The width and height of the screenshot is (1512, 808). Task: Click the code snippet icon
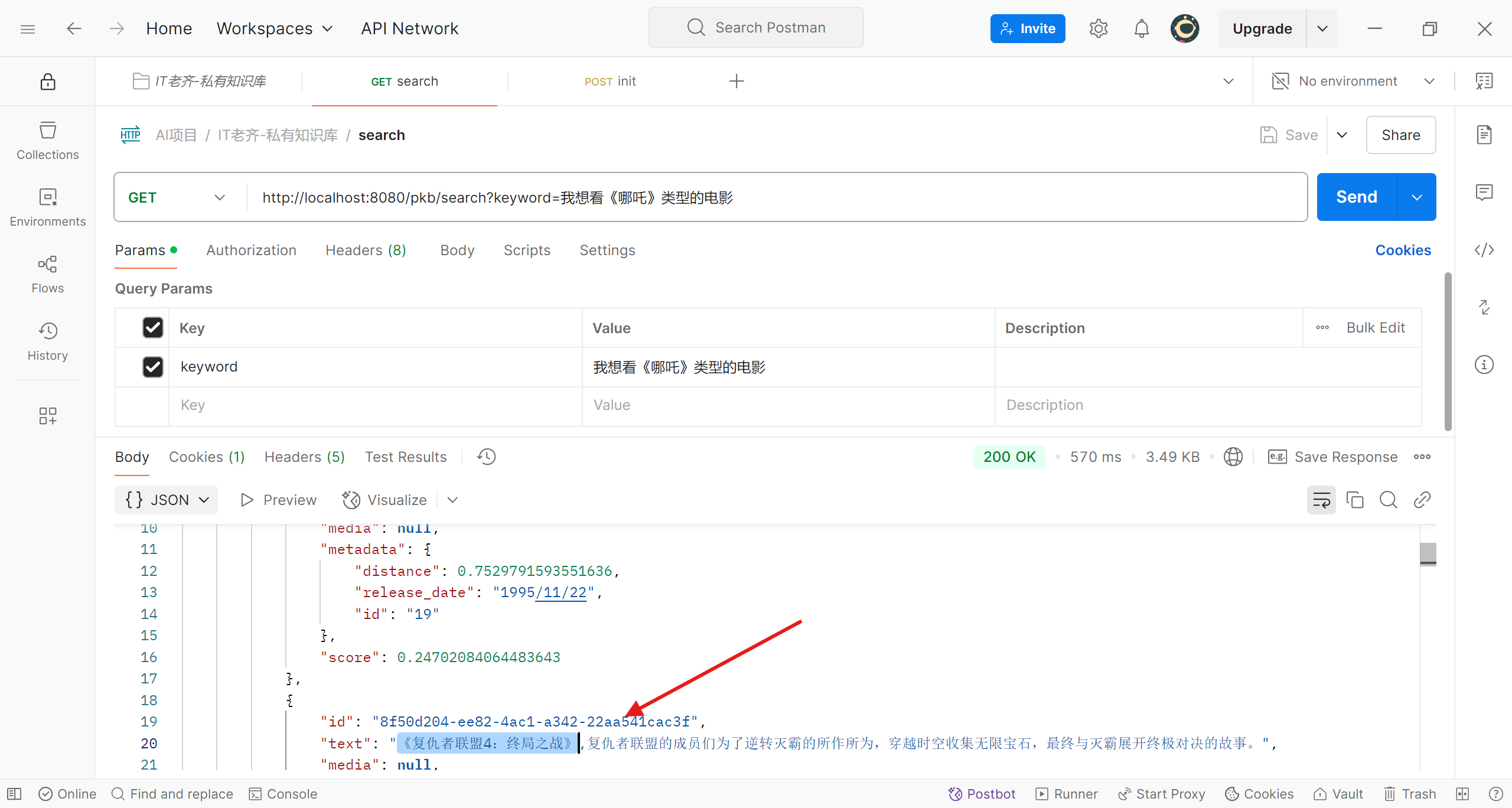(x=1484, y=250)
